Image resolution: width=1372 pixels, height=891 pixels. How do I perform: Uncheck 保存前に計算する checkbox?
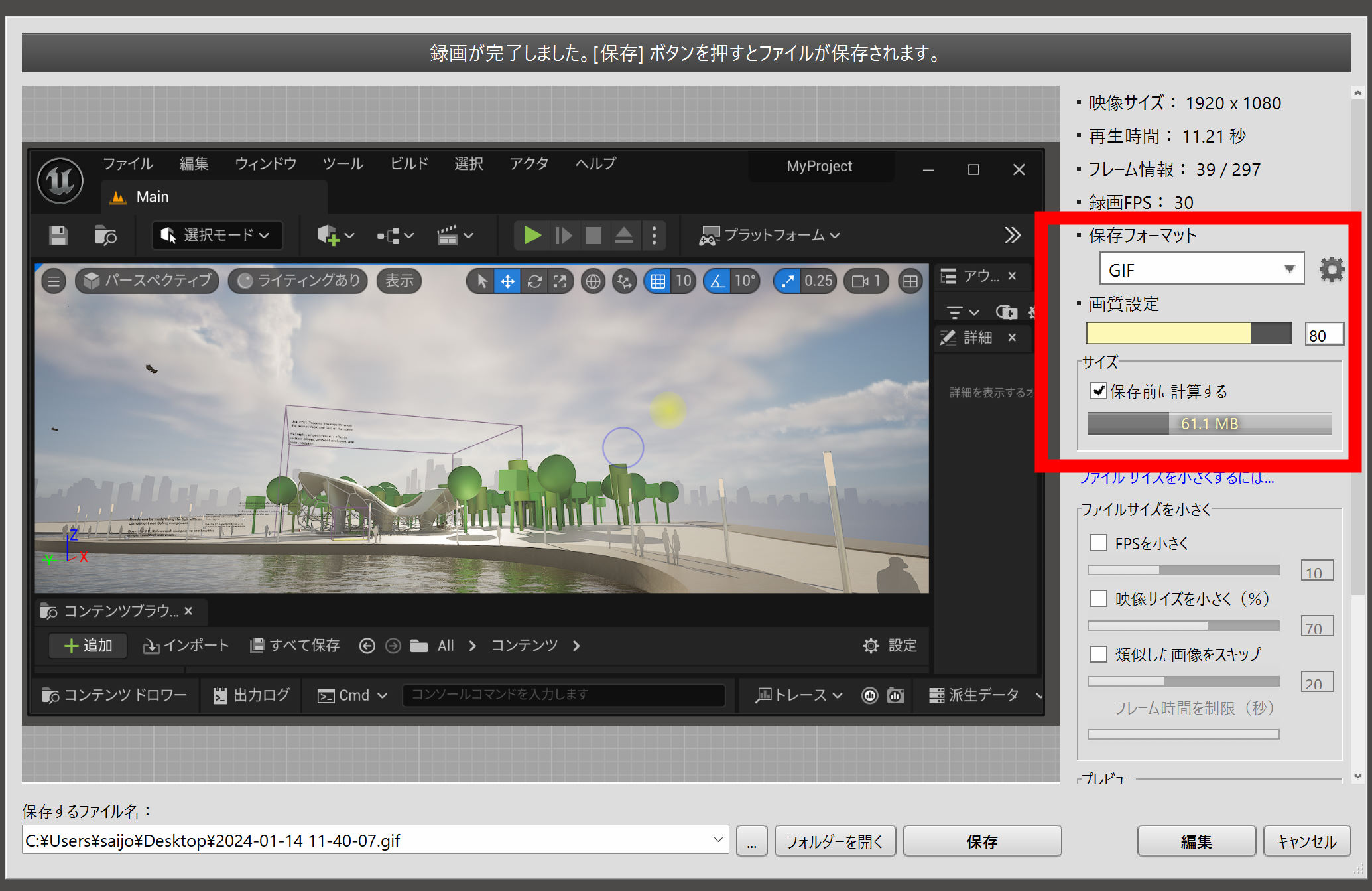(x=1099, y=391)
